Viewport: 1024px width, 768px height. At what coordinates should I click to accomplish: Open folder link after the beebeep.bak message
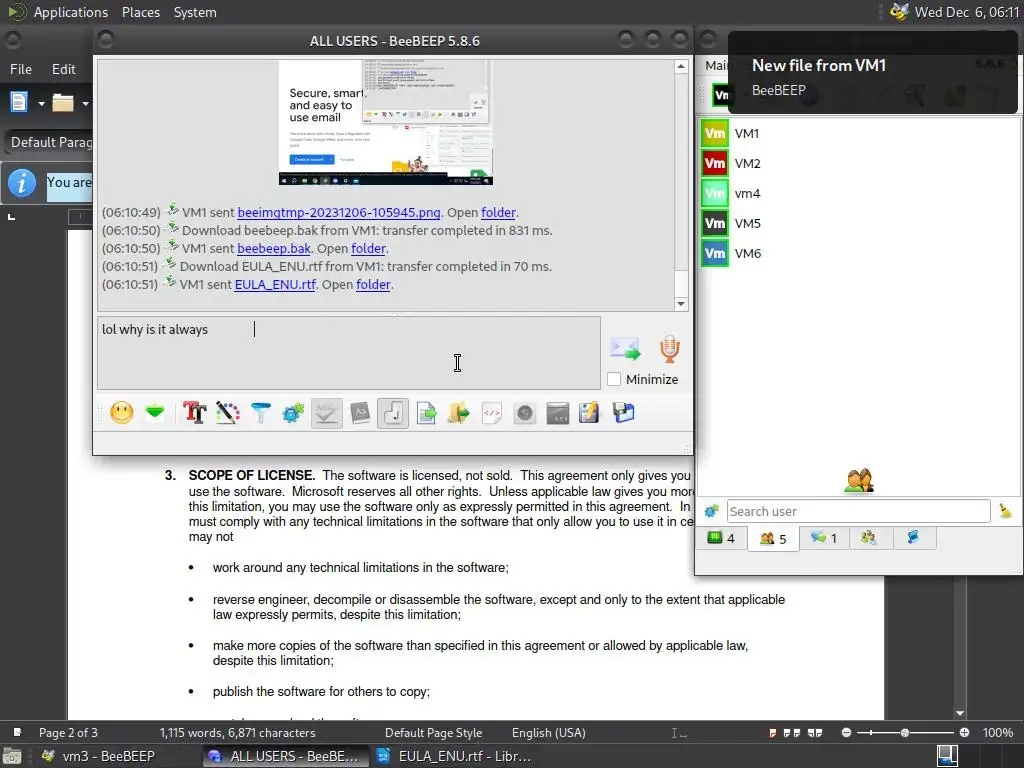(368, 248)
